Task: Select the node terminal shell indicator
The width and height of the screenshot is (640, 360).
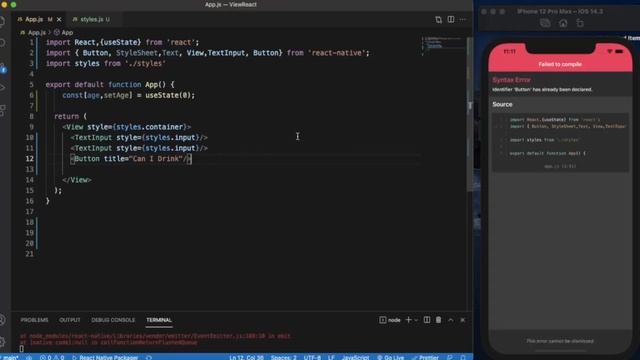Action: 390,320
